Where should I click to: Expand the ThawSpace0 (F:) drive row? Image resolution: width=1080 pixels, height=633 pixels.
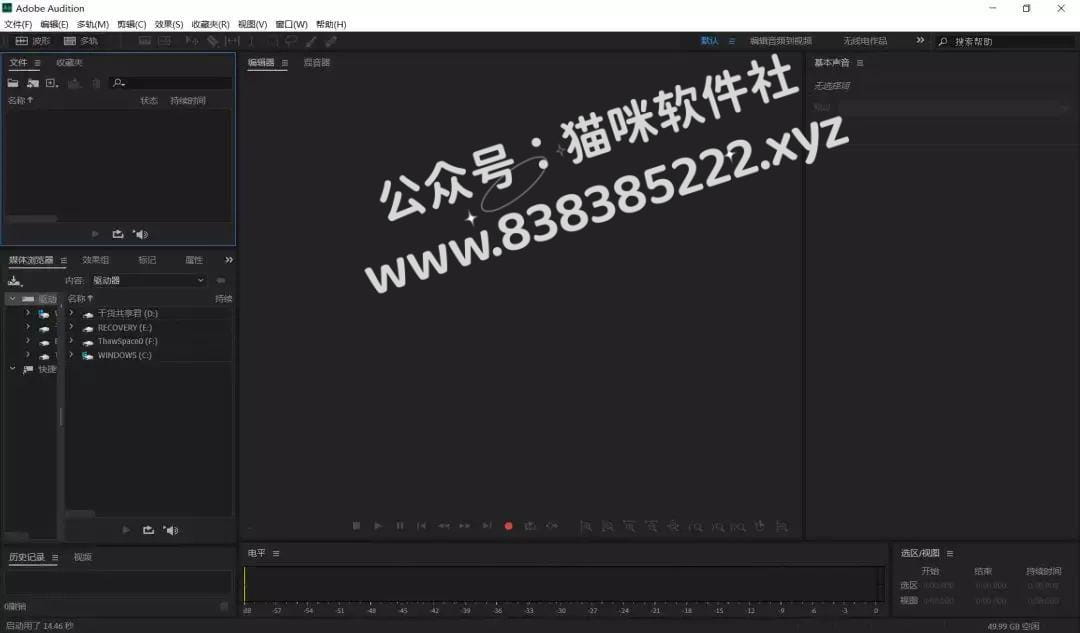pos(72,341)
